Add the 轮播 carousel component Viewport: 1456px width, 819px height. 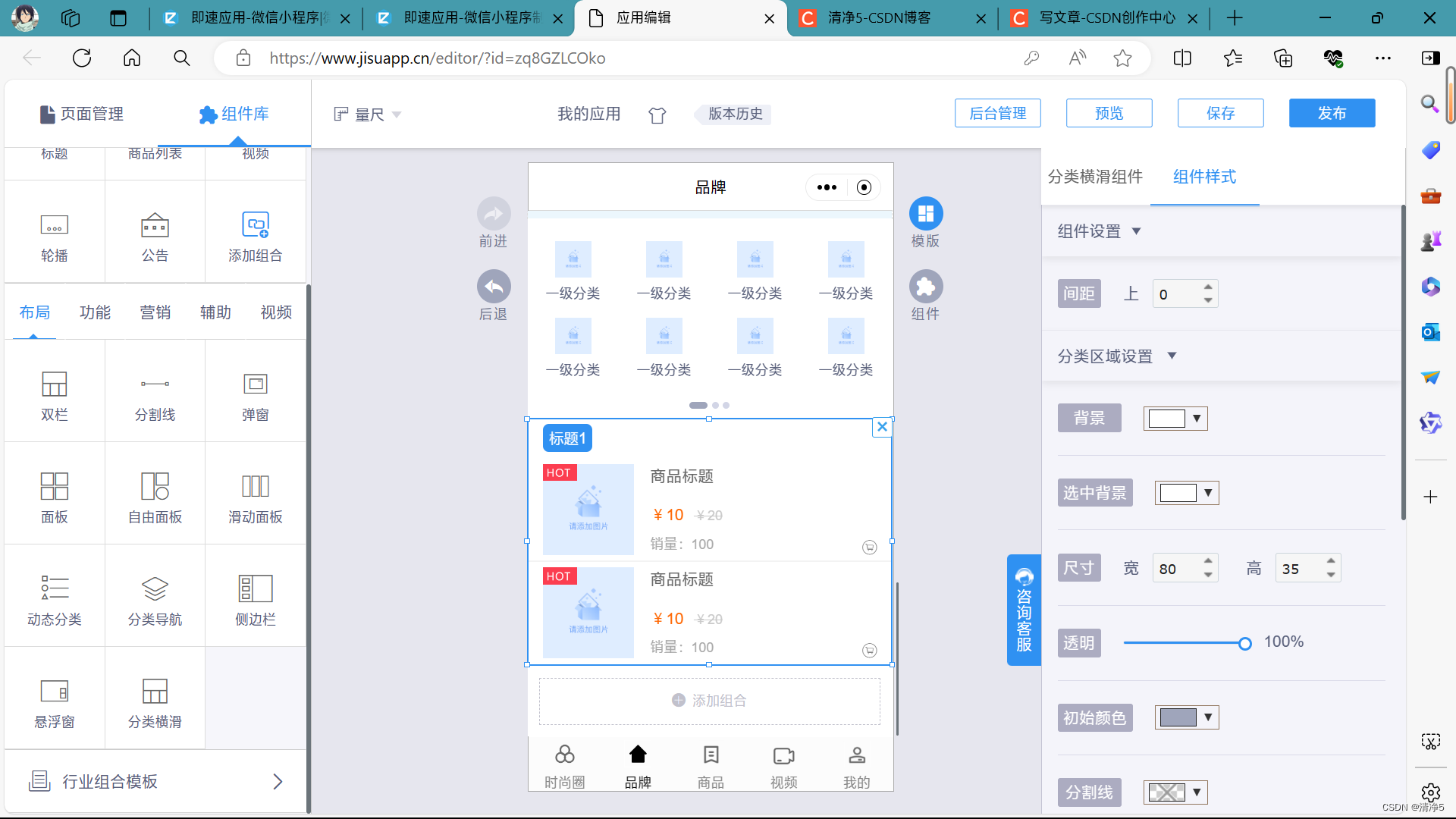pos(54,225)
